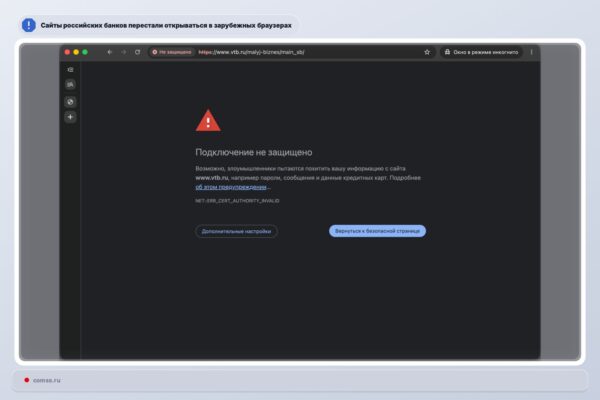Viewport: 600px width, 400px height.
Task: Click the NET::ERR_CERT_AUTHORITY_INVALID error code
Action: point(237,201)
